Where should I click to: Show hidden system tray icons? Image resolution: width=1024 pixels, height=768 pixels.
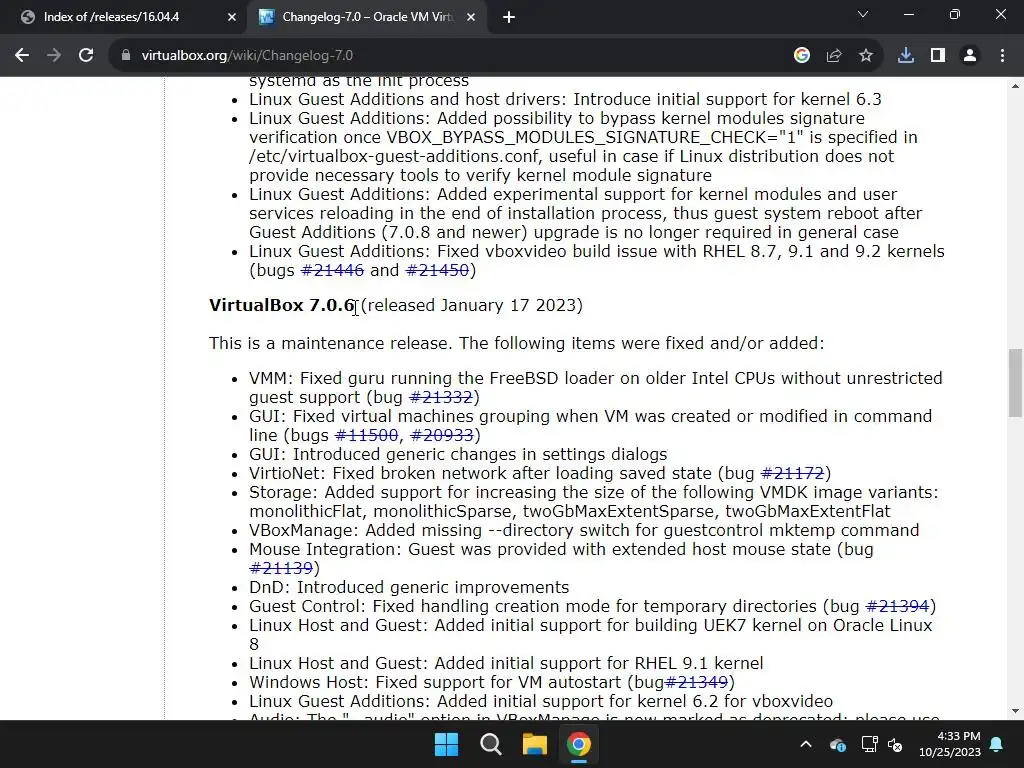pyautogui.click(x=806, y=744)
